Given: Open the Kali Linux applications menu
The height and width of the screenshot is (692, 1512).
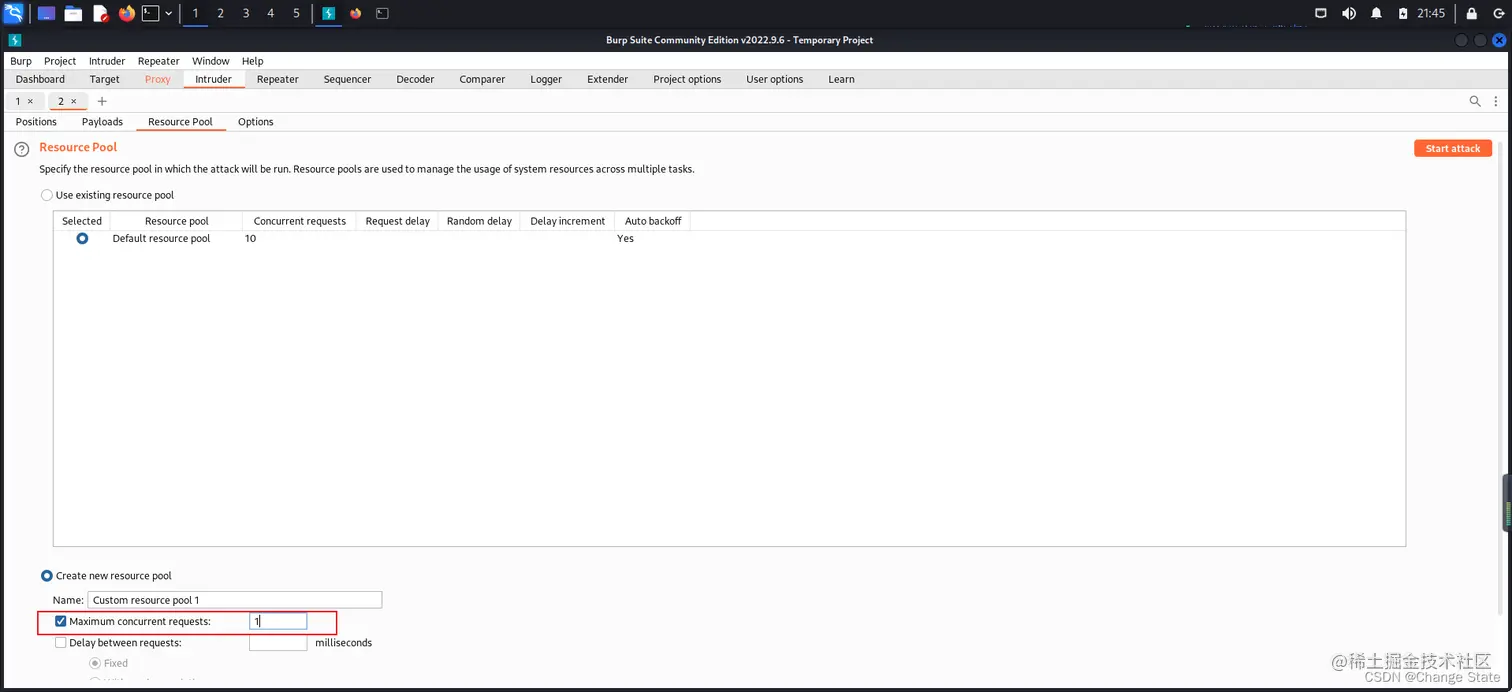Looking at the screenshot, I should pyautogui.click(x=13, y=13).
